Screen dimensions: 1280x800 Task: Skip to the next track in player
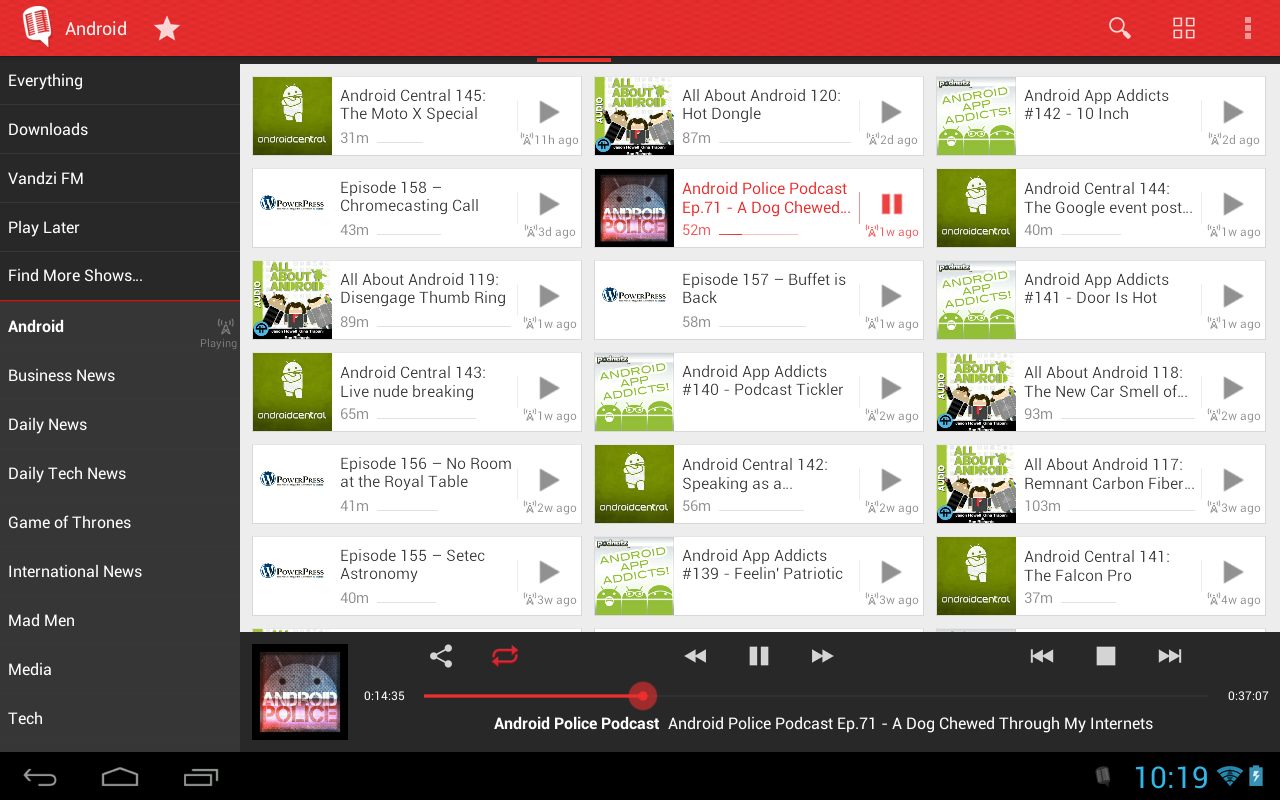1170,656
